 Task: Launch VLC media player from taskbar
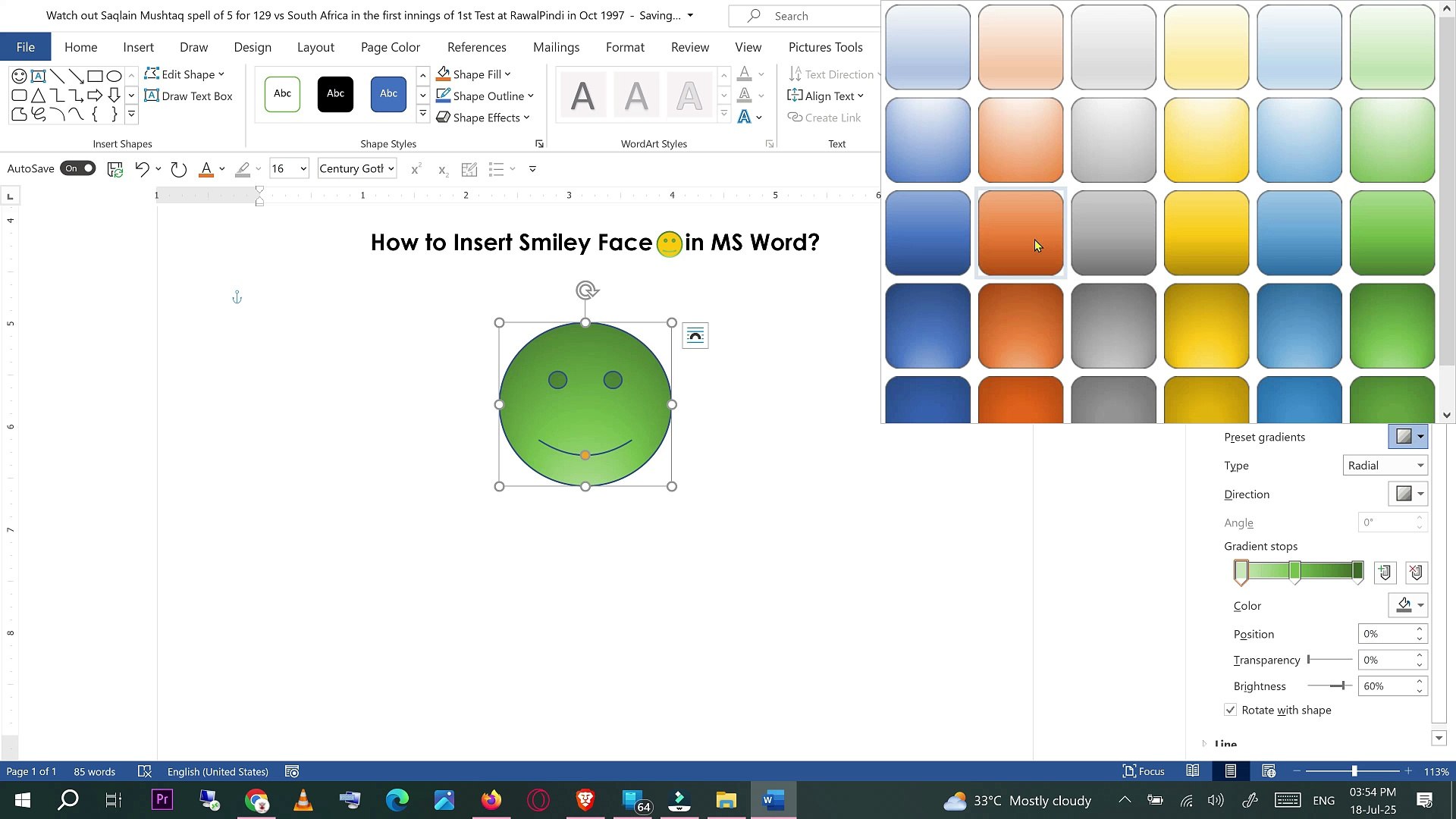[303, 800]
